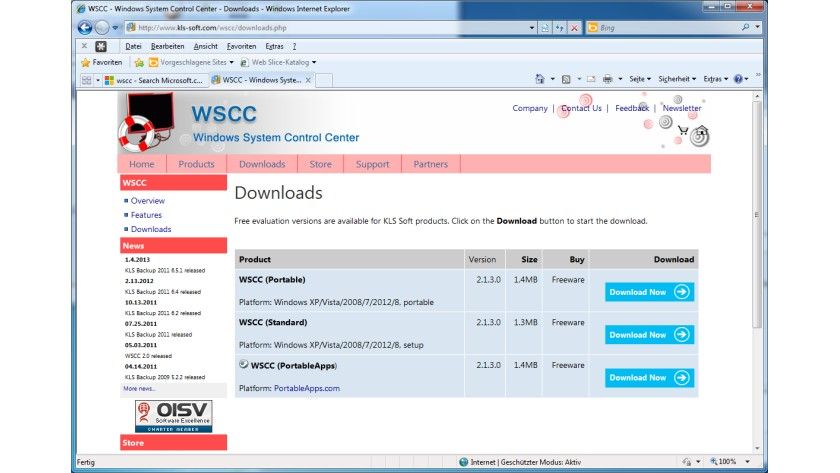
Task: Close the WSCC - Windows Syste... tab
Action: pyautogui.click(x=308, y=80)
